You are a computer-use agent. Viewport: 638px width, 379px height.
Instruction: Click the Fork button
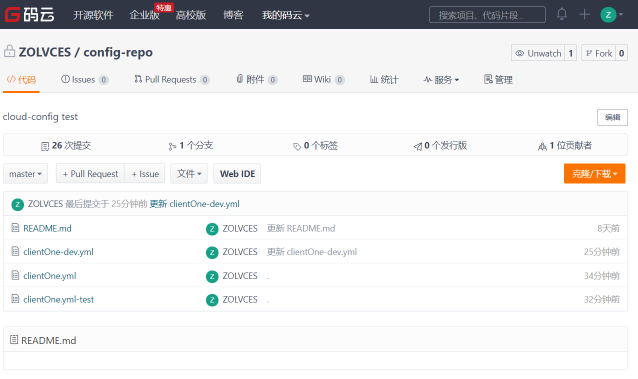pos(599,53)
